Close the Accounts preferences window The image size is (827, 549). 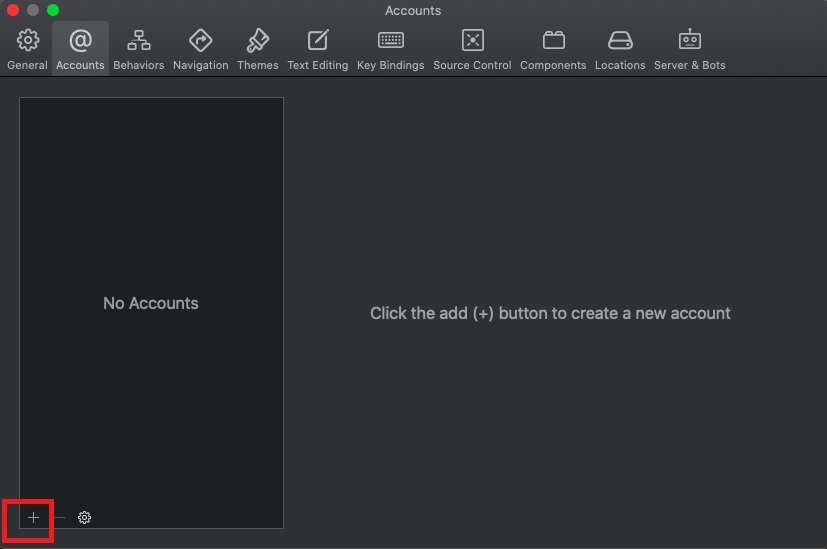13,10
